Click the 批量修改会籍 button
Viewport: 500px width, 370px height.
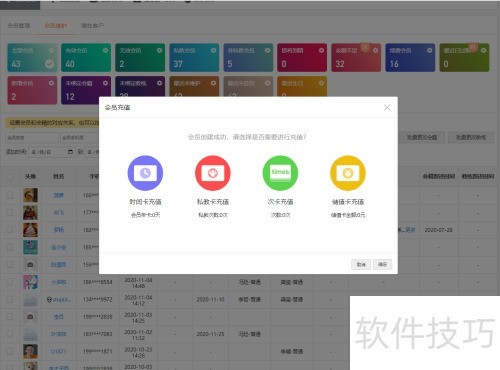pos(422,137)
